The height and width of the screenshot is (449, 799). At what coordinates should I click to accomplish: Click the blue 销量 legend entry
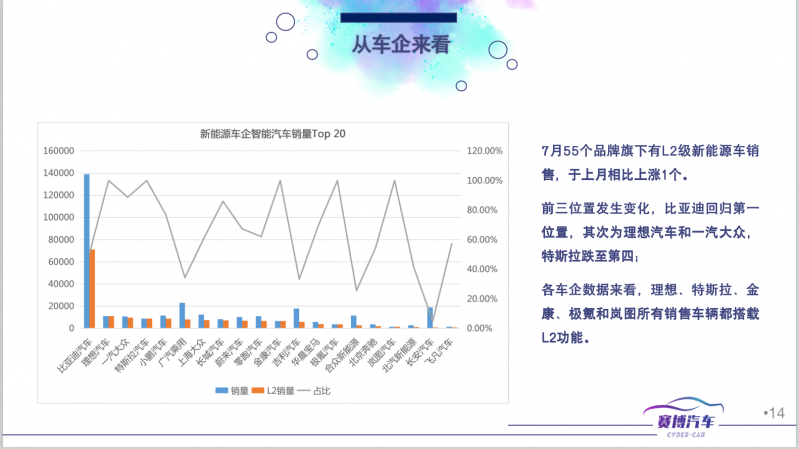tap(232, 391)
